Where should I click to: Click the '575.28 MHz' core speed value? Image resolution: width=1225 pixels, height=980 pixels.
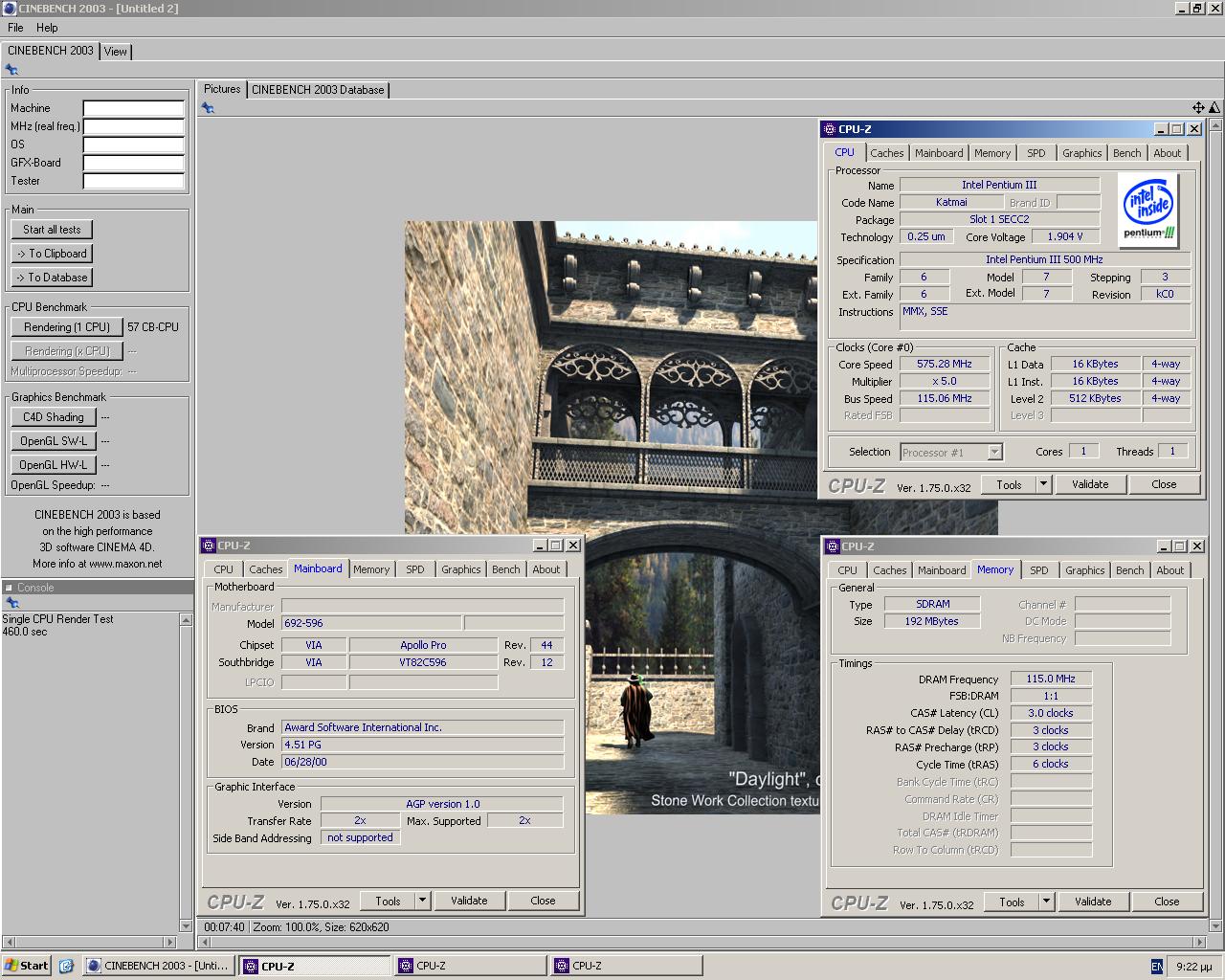944,365
